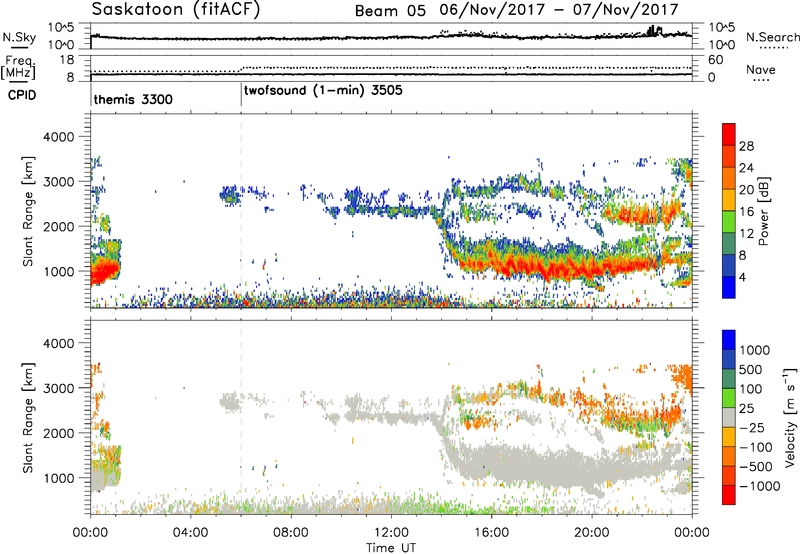Screen dimensions: 800x554
Task: Click Slant Range [km] label of velocity panel
Action: [x=28, y=418]
